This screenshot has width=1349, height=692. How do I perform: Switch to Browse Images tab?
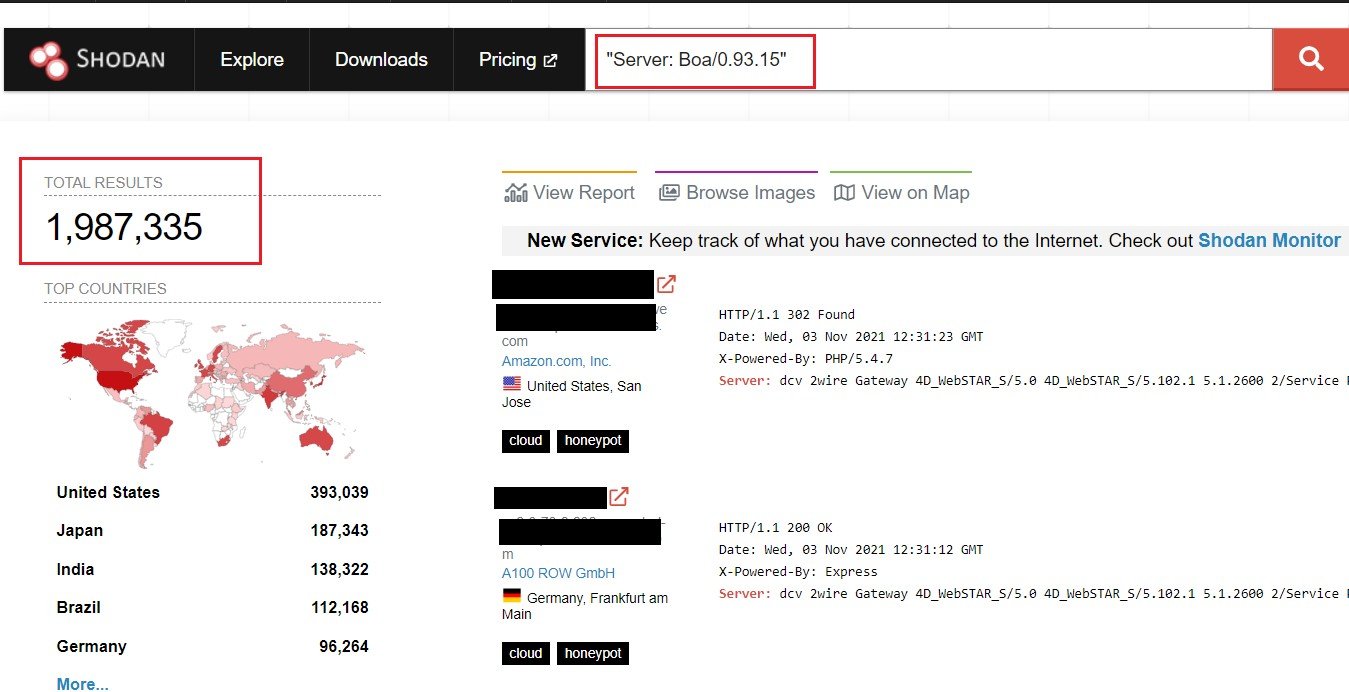[736, 192]
